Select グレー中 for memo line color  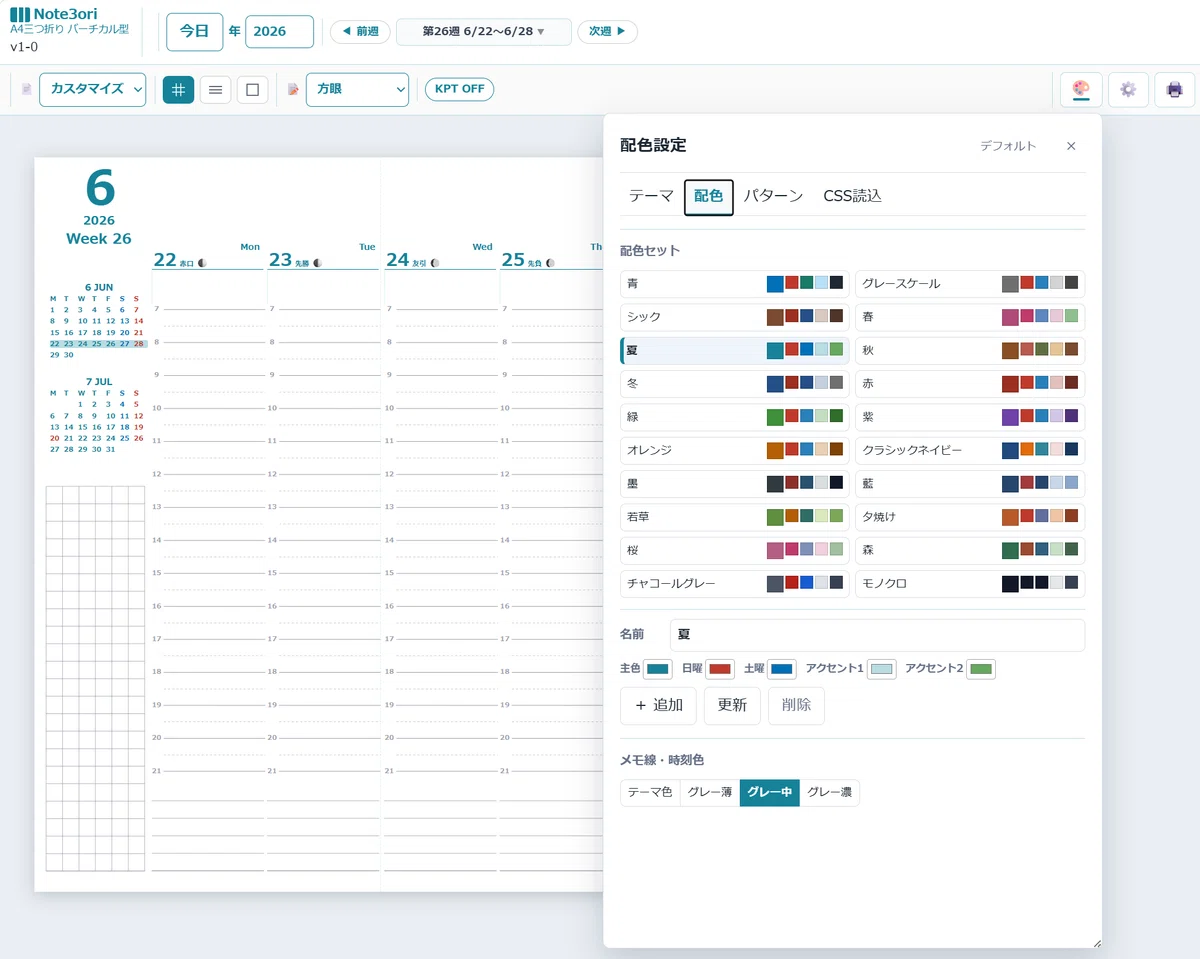770,793
